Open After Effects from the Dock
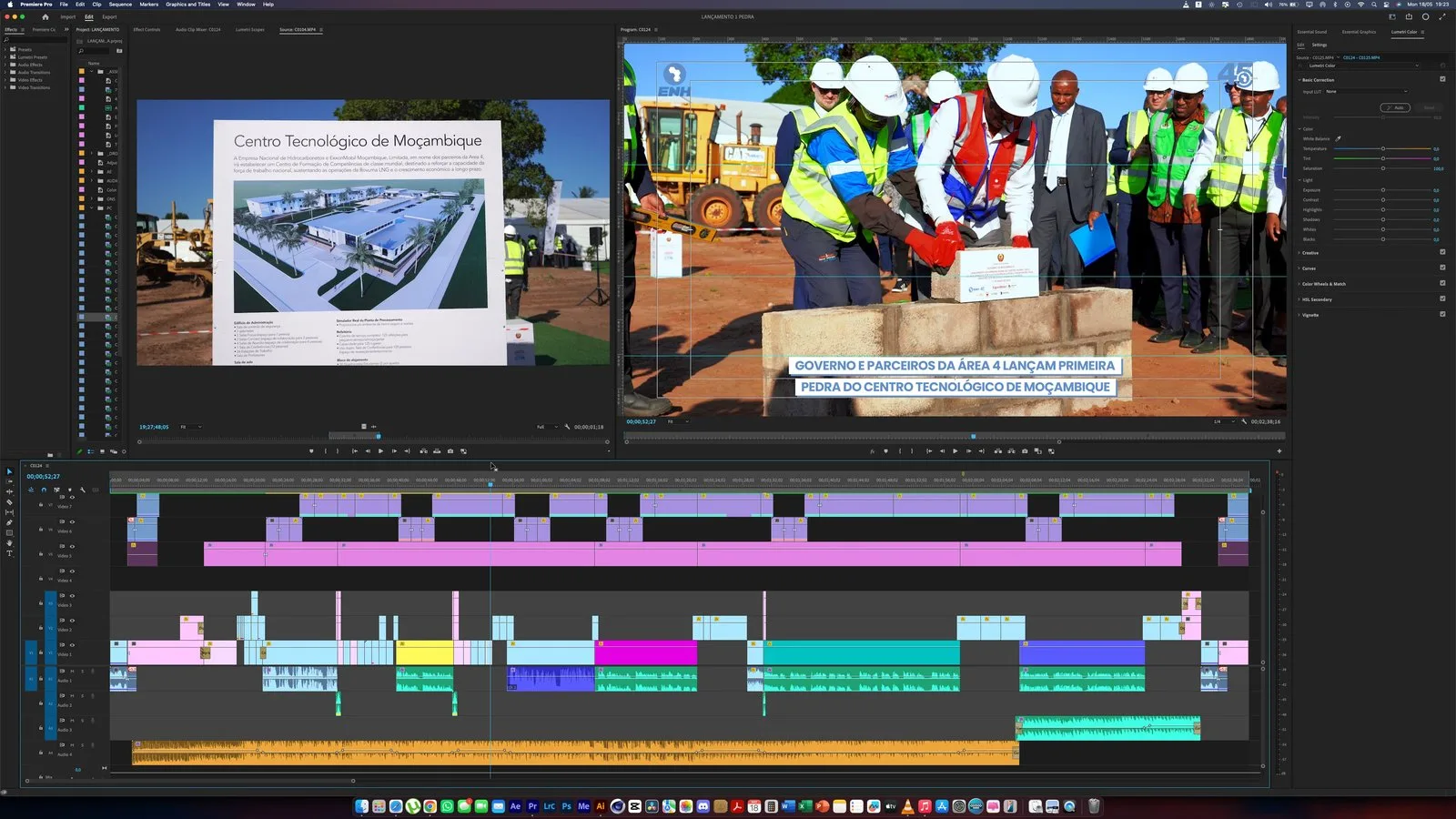Screen dimensions: 1456x819 [x=515, y=806]
